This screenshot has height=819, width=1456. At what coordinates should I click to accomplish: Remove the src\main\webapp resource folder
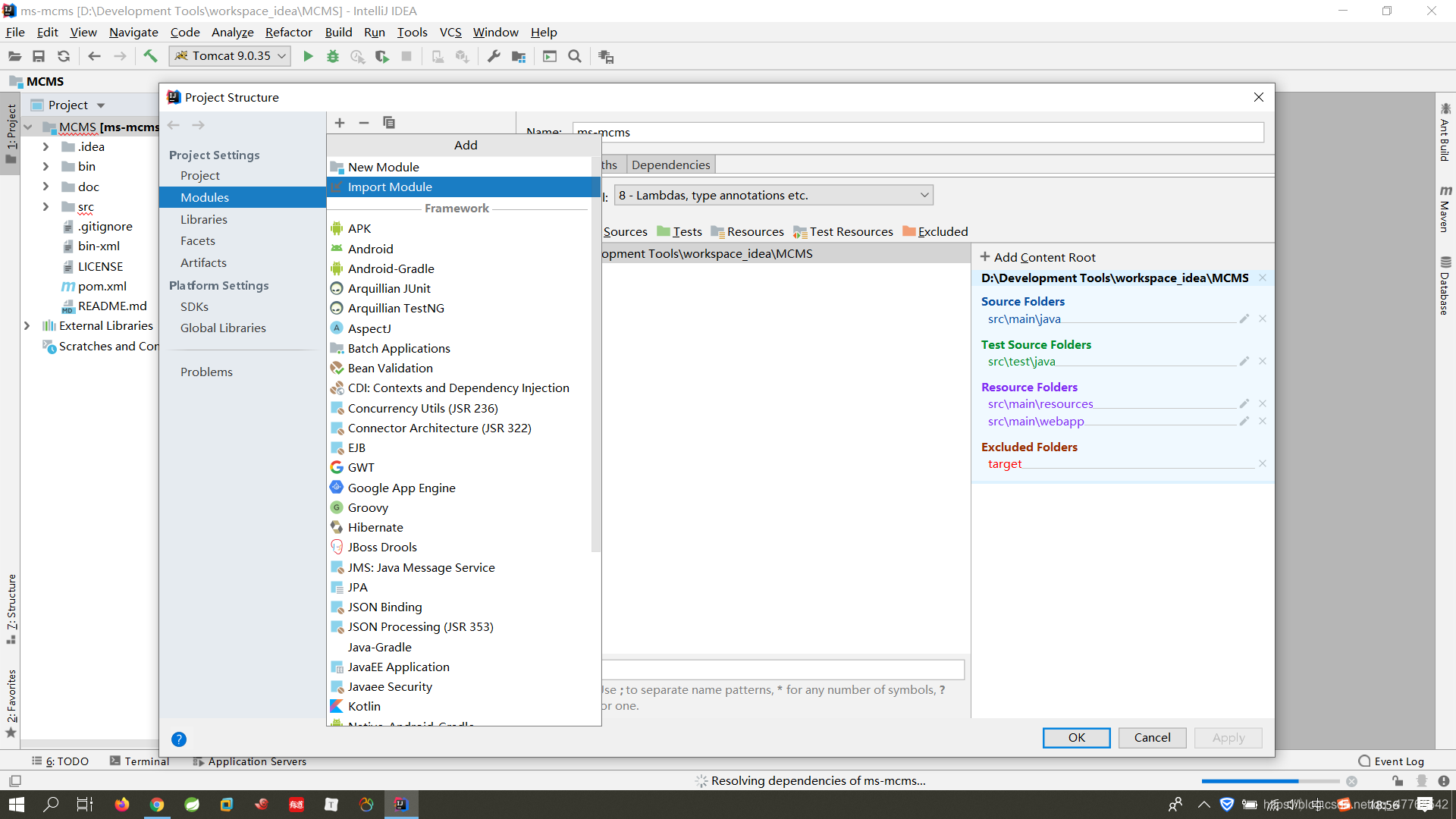click(x=1263, y=421)
